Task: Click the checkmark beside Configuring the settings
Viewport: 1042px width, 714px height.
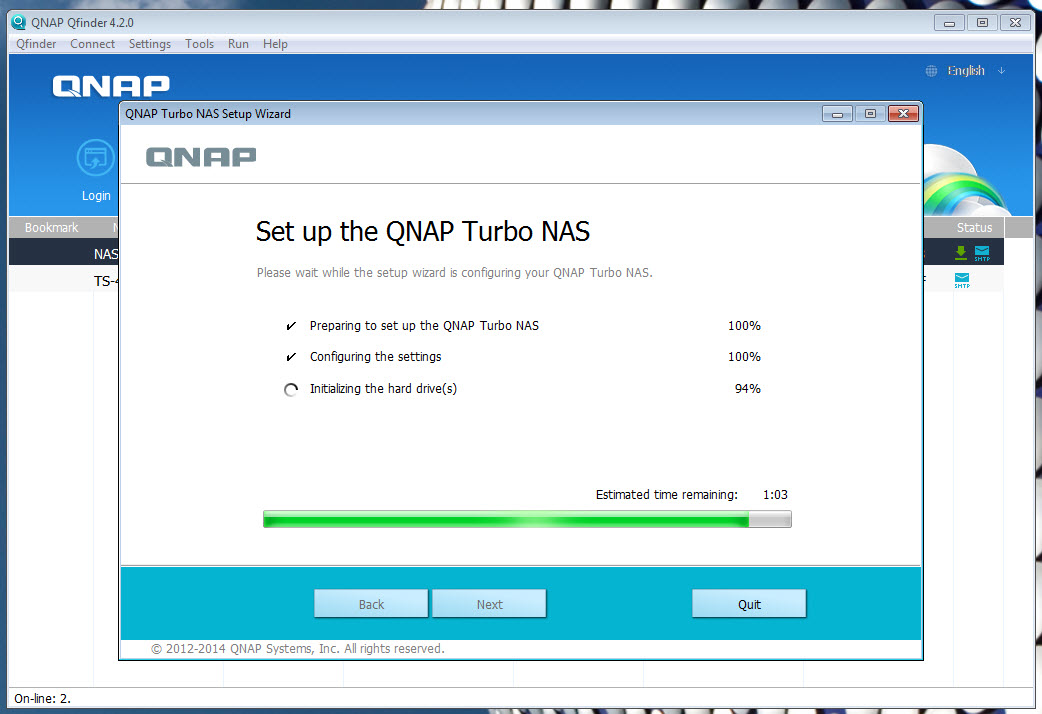Action: tap(291, 357)
